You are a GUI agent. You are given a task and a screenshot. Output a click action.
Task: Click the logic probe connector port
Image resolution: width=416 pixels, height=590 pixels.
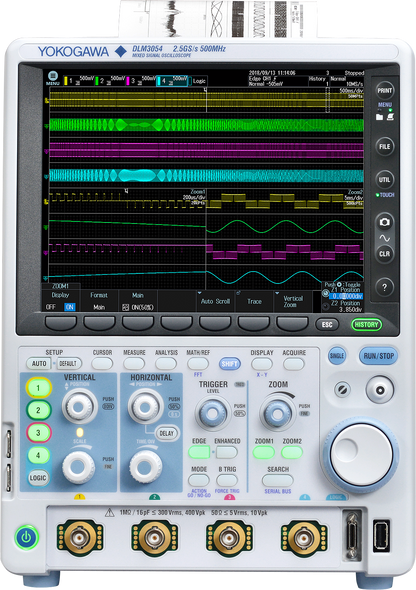352,535
